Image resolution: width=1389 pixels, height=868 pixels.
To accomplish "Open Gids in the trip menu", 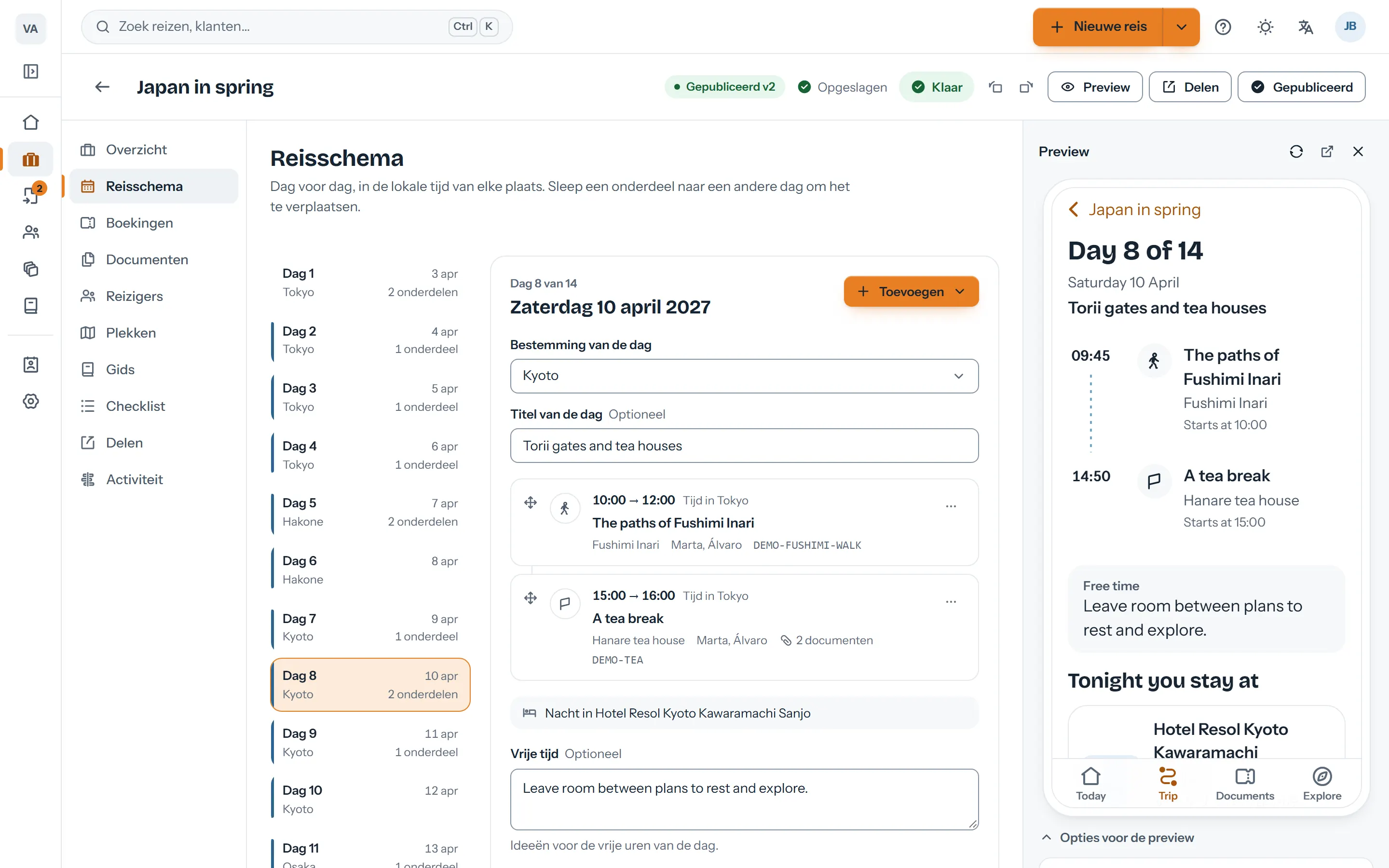I will click(153, 370).
